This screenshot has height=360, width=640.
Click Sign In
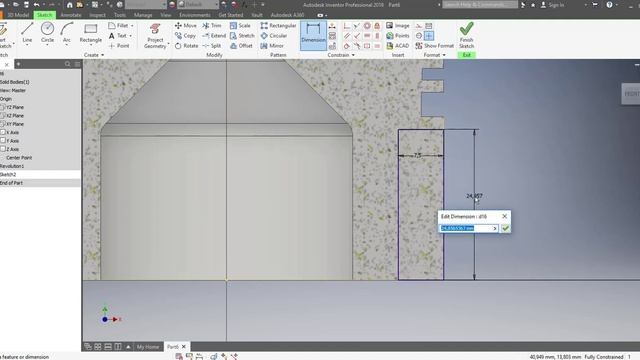(x=553, y=5)
